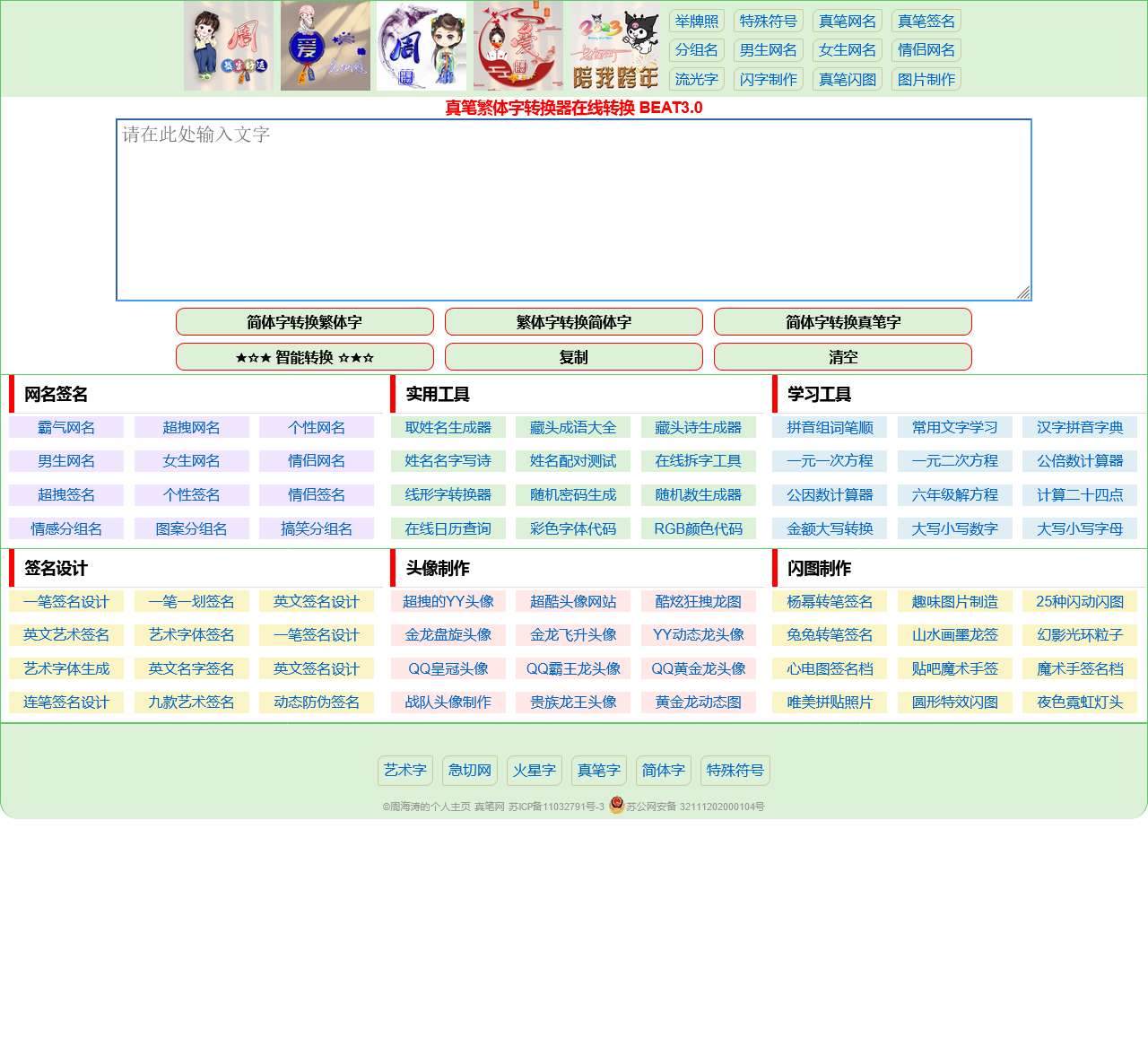The width and height of the screenshot is (1148, 1047).
Task: Click the '★☆★ 智能转换 ☆★☆' button
Action: [305, 357]
